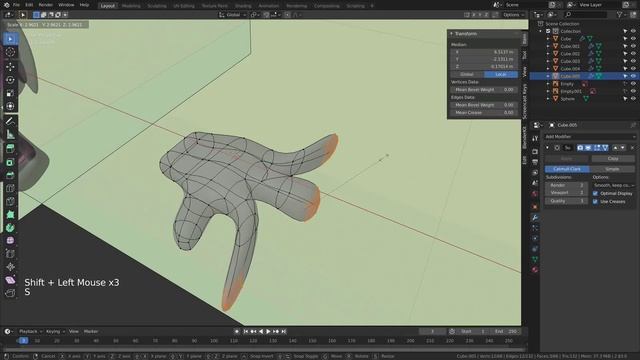The height and width of the screenshot is (360, 640).
Task: Toggle modifier edit mode display
Action: click(597, 148)
